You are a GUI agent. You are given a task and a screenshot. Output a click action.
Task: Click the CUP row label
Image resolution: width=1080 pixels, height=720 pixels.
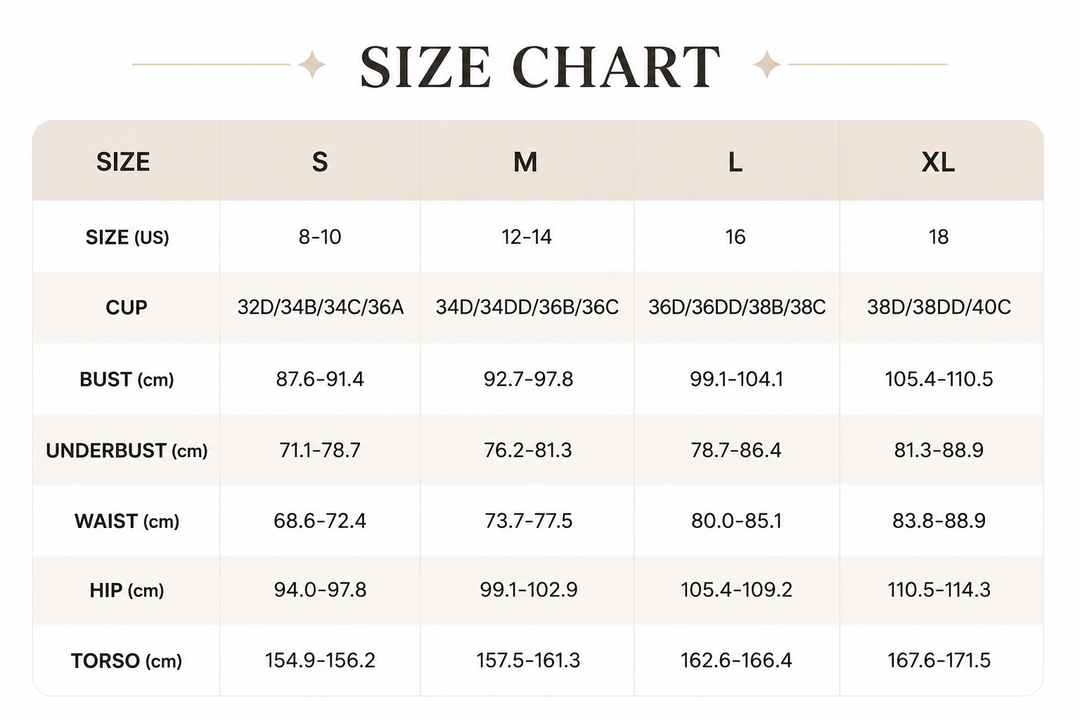click(126, 307)
